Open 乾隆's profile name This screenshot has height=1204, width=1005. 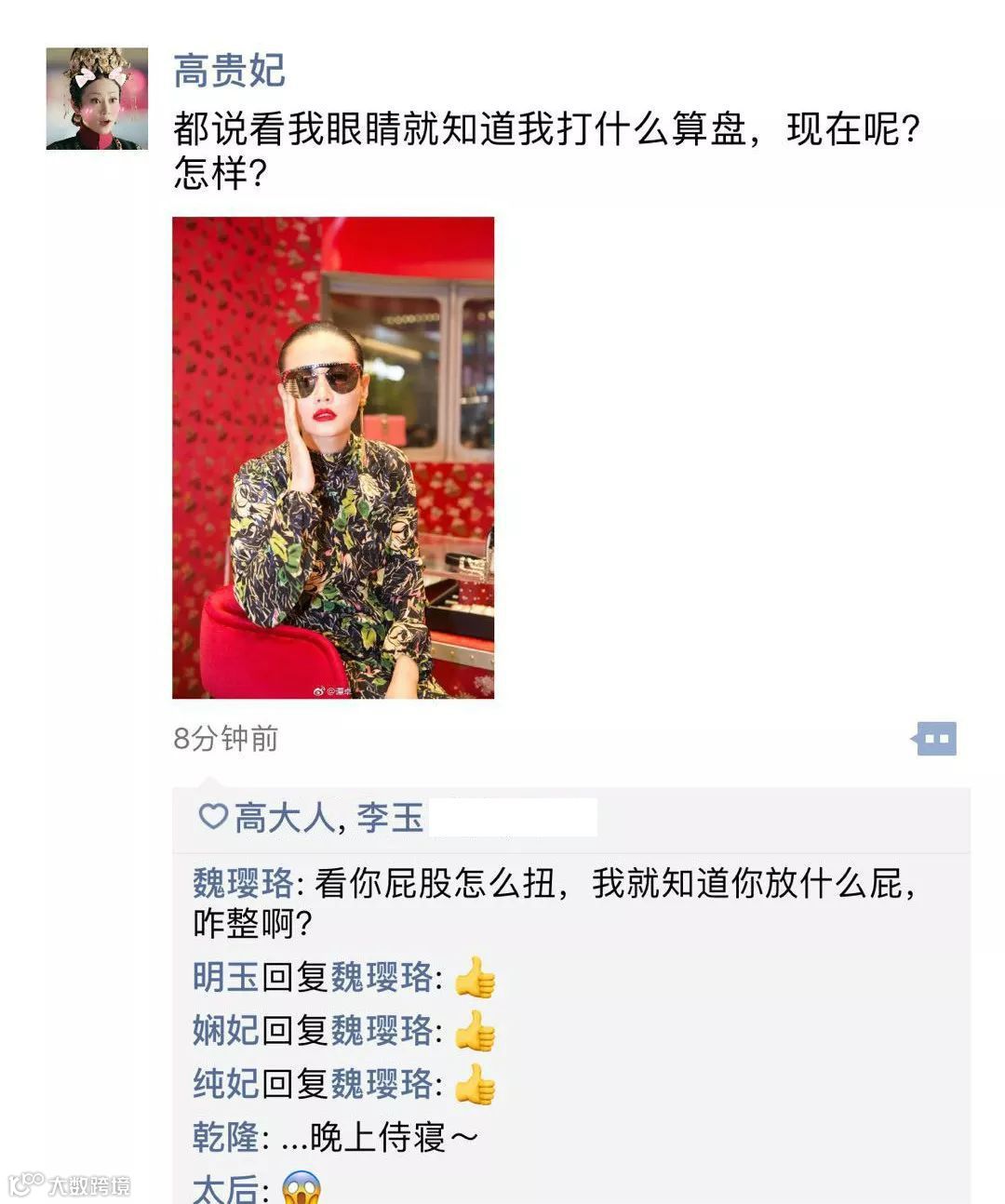(226, 1137)
